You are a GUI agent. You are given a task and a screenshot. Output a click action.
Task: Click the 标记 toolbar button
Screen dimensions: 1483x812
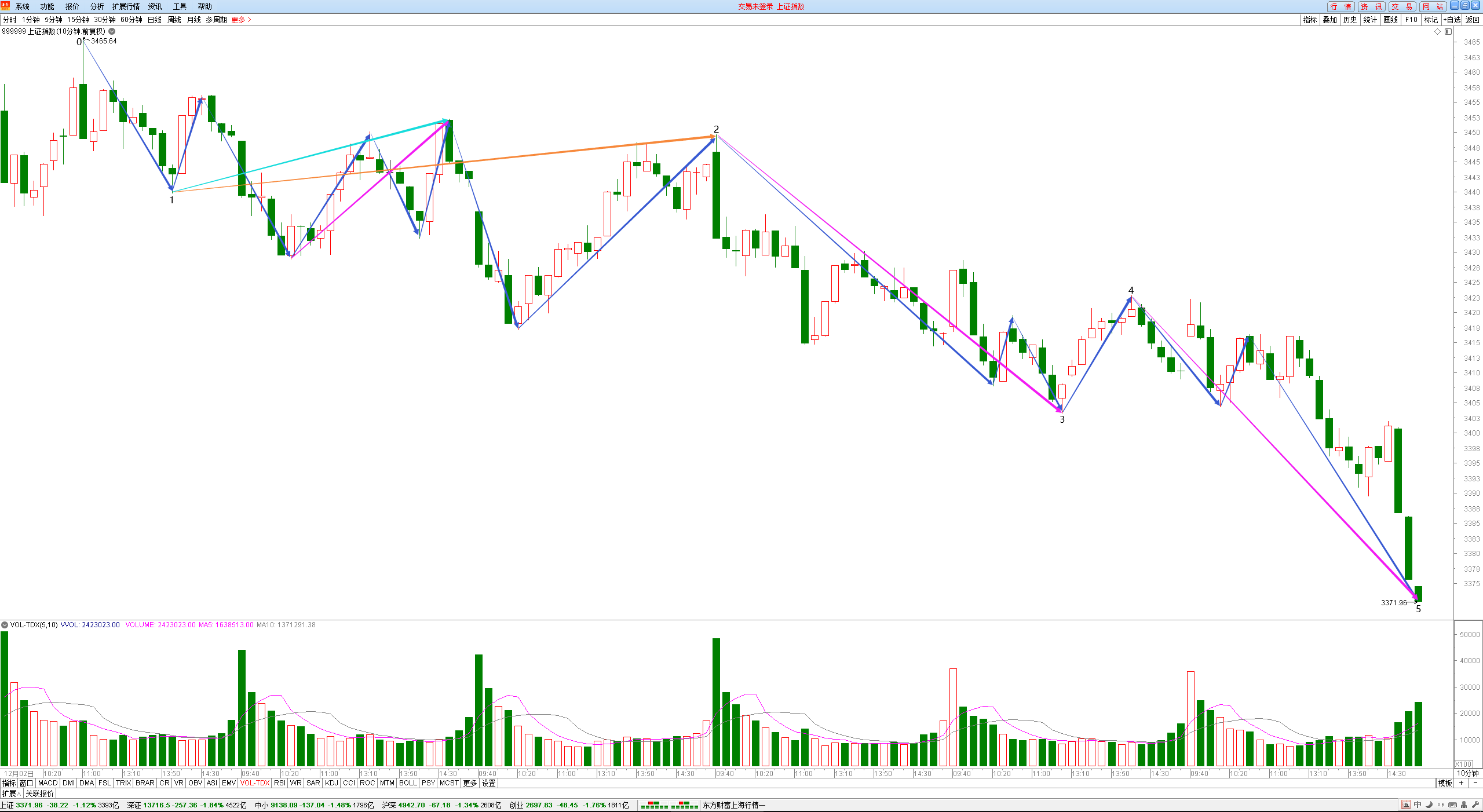coord(1431,20)
